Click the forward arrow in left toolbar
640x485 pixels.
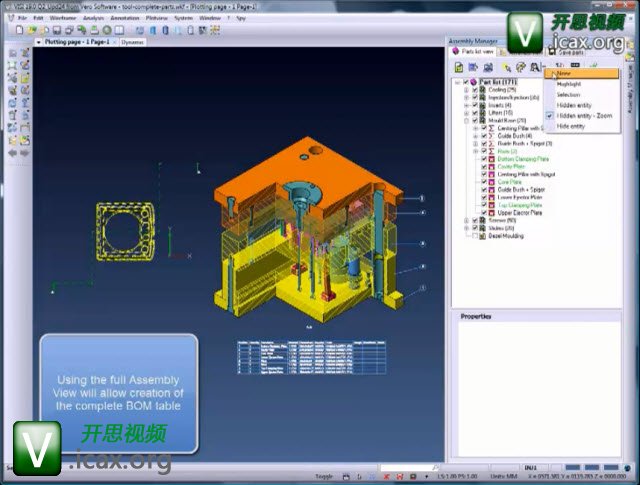coord(25,153)
